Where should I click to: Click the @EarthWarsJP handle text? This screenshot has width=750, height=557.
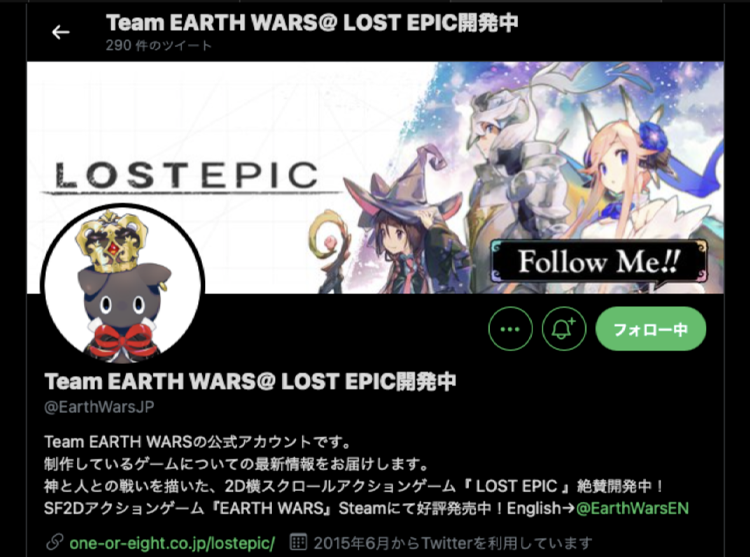pos(99,407)
